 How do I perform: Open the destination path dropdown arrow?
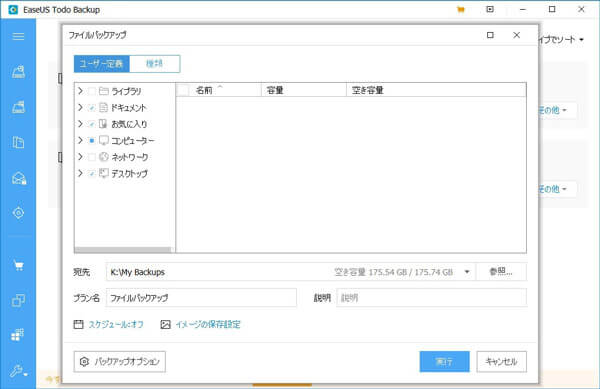(x=467, y=272)
